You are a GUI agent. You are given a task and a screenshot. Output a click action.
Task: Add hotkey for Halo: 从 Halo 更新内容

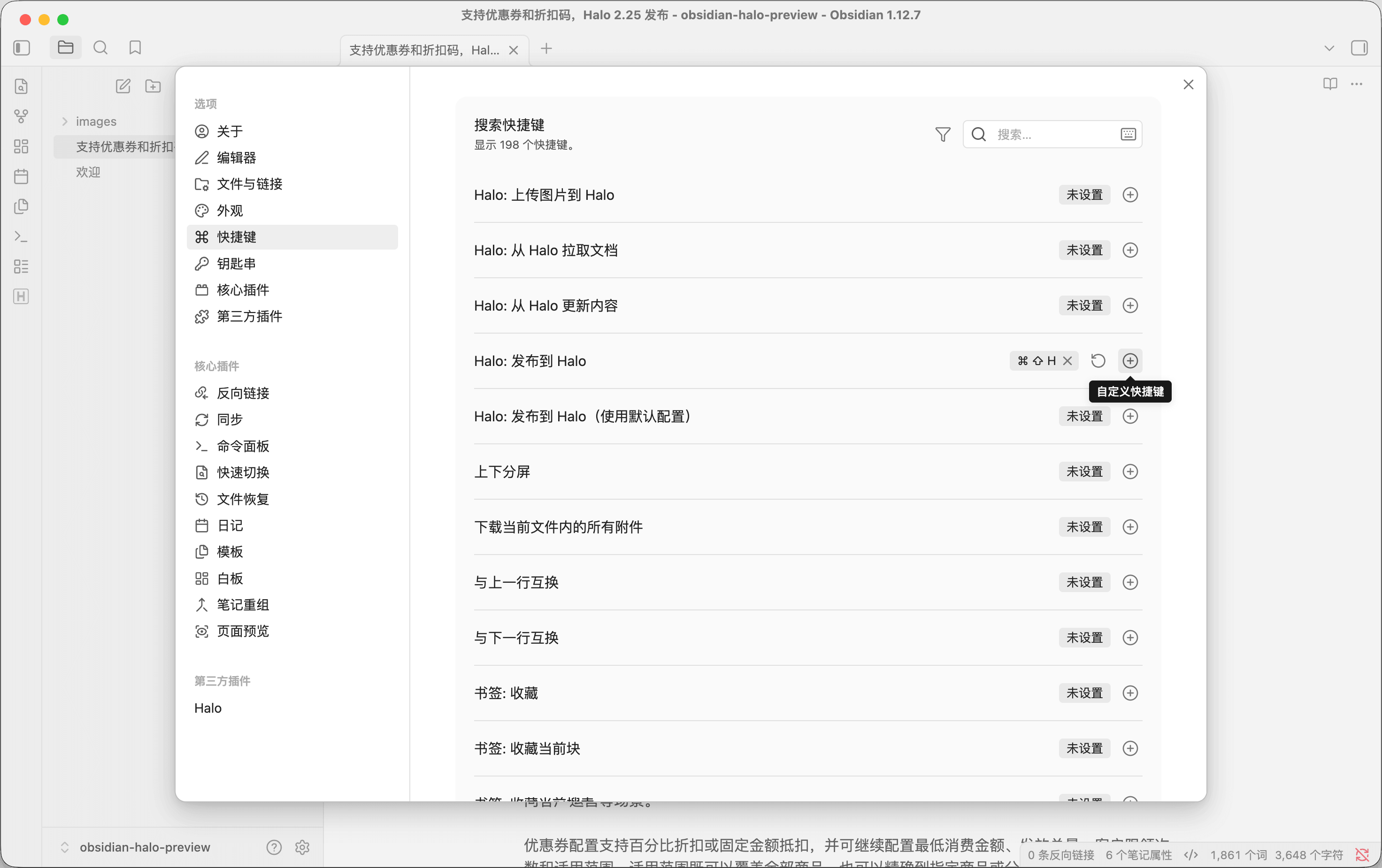point(1130,306)
